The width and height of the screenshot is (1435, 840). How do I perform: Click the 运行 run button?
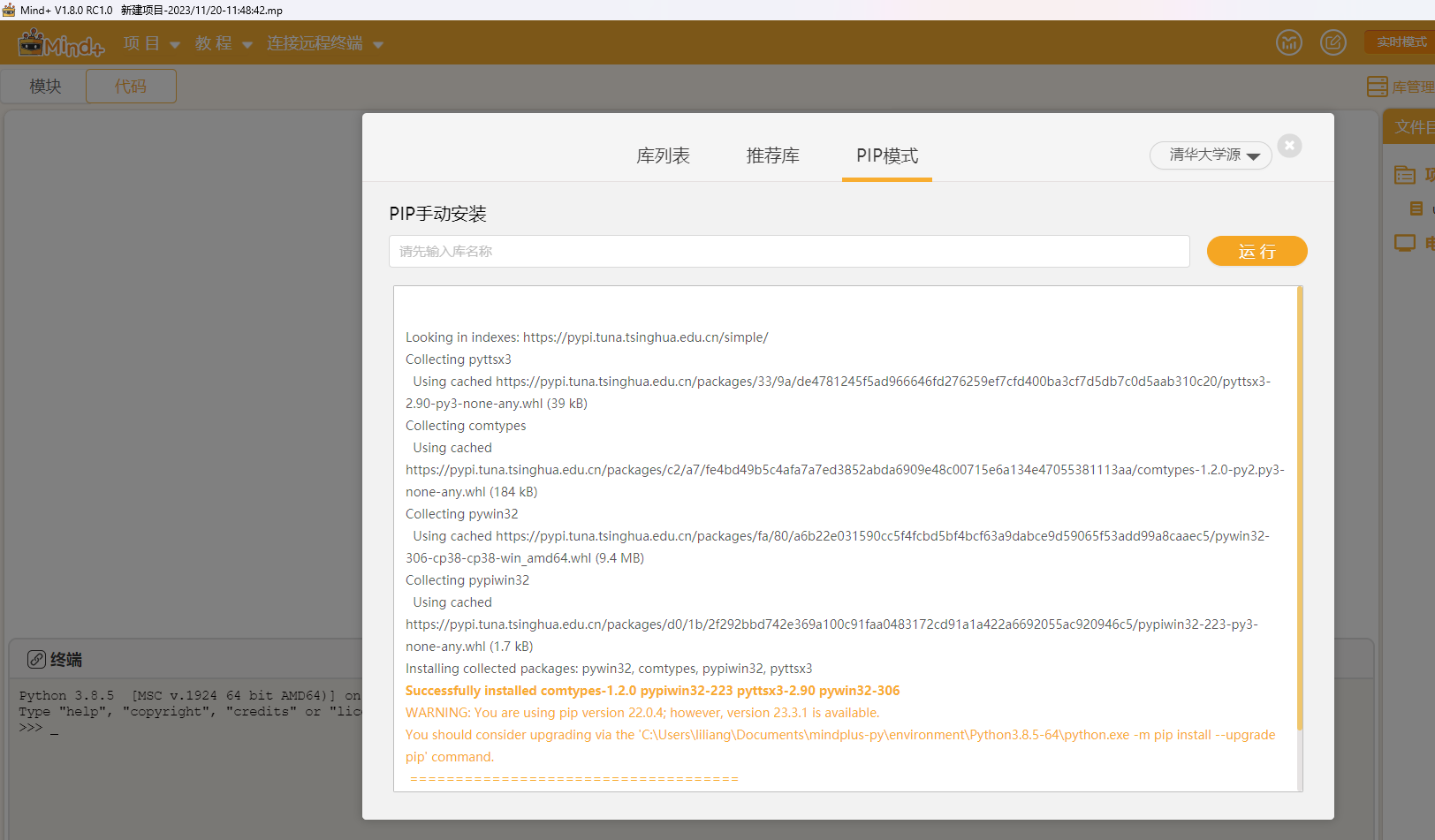tap(1257, 251)
